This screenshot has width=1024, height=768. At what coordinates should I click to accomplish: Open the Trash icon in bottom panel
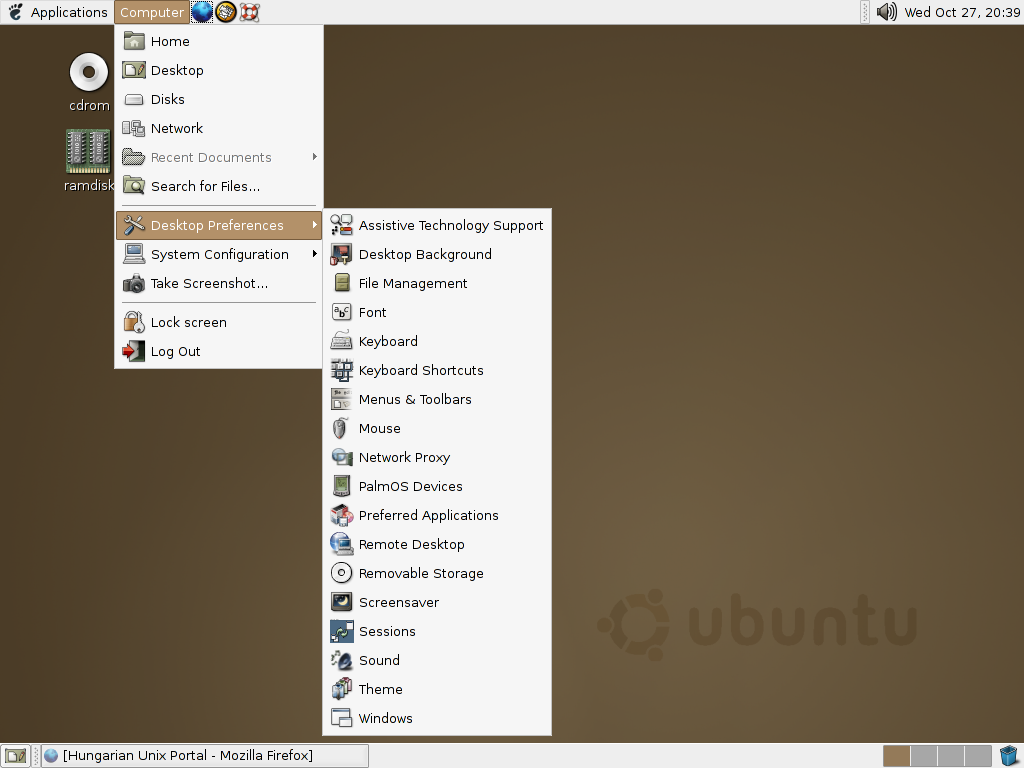coord(1009,756)
